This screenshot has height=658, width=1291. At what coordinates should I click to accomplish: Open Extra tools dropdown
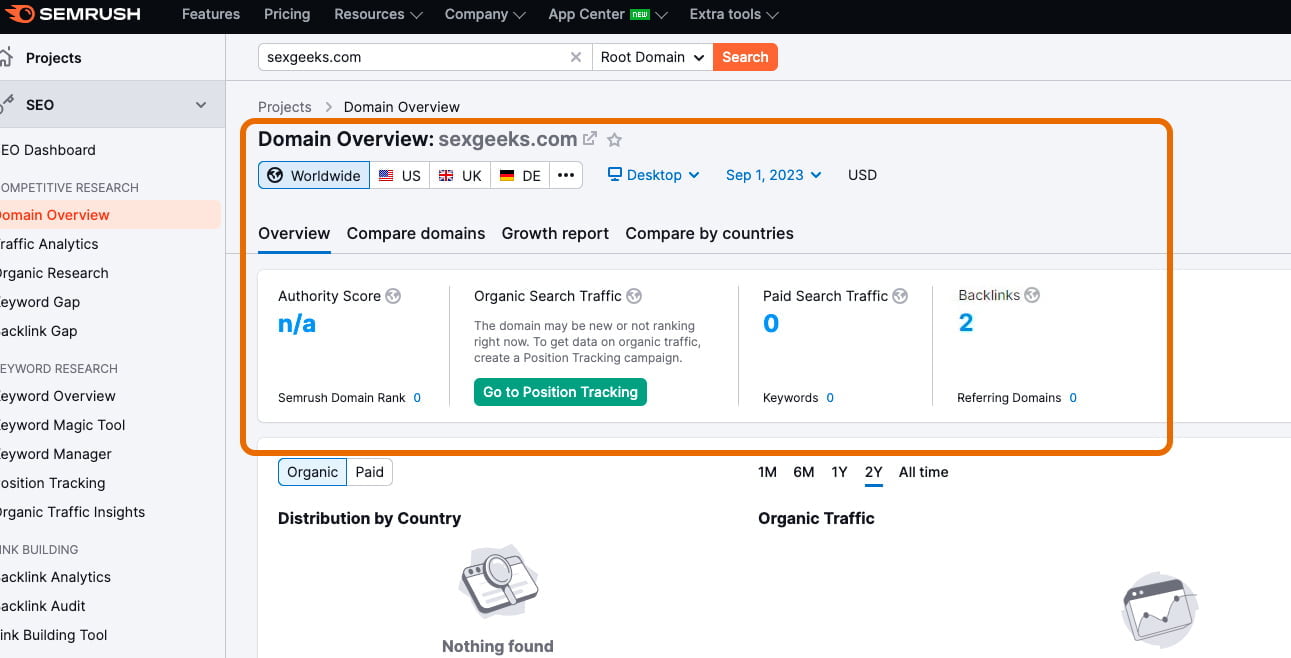734,14
